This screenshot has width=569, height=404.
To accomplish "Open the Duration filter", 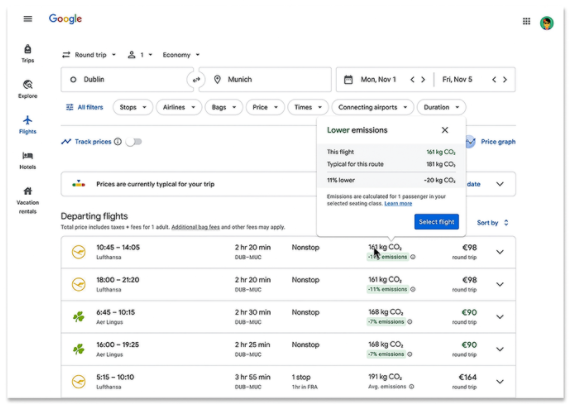I will point(441,107).
